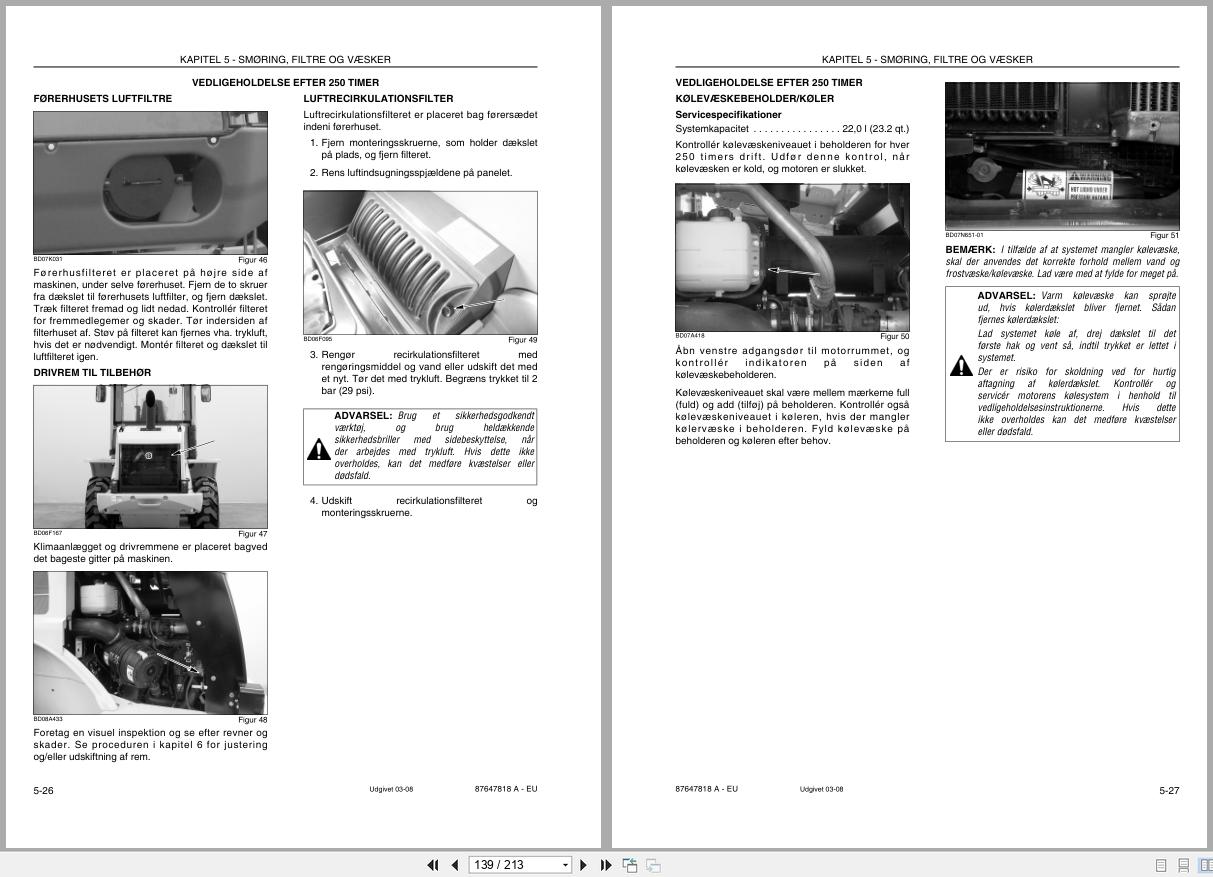Screen dimensions: 1213x877
Task: Click the Figur 47 rear grille image
Action: coord(150,457)
